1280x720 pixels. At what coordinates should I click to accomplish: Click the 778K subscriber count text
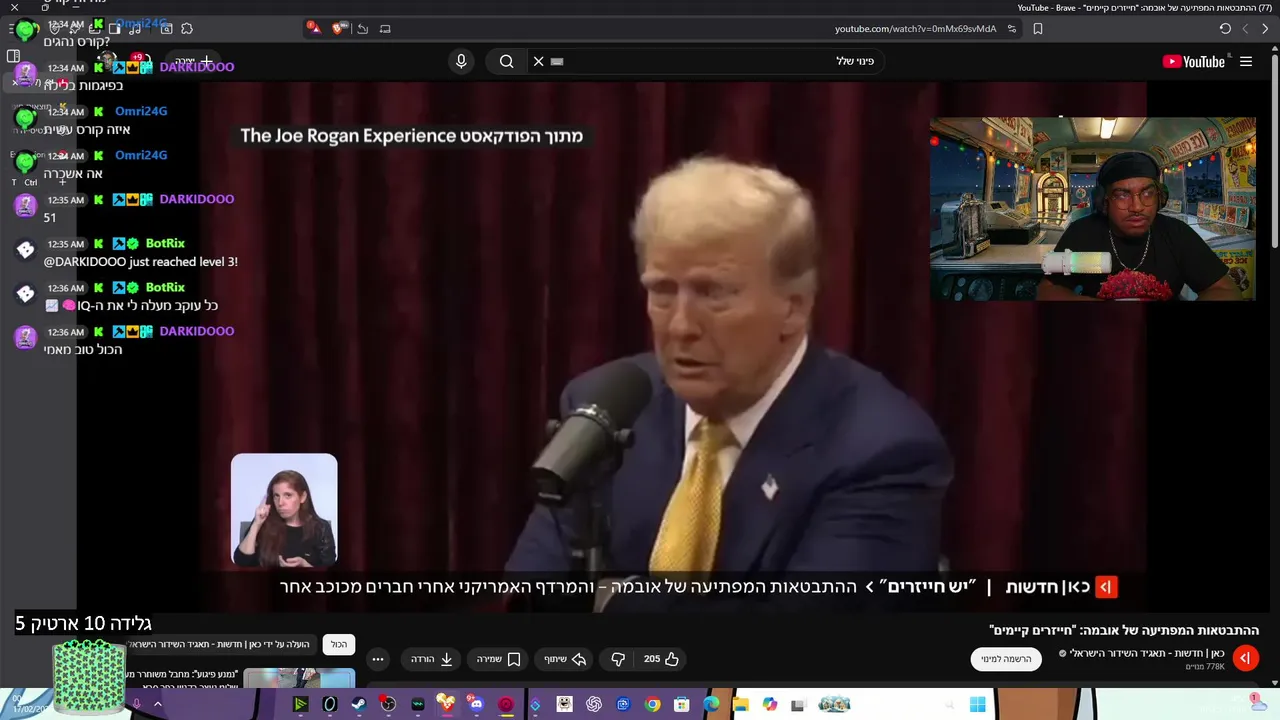click(1205, 667)
